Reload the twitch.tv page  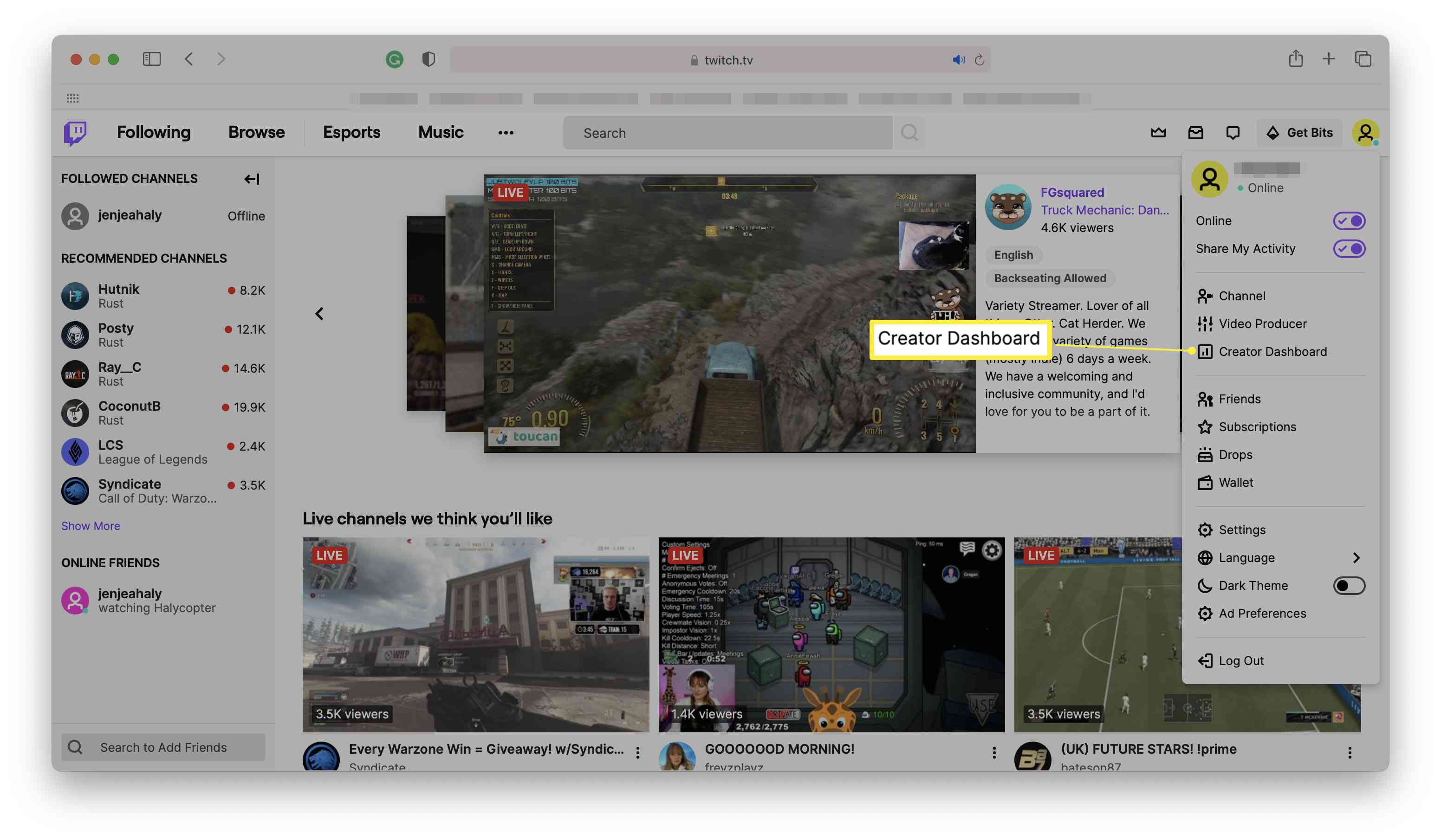click(980, 59)
